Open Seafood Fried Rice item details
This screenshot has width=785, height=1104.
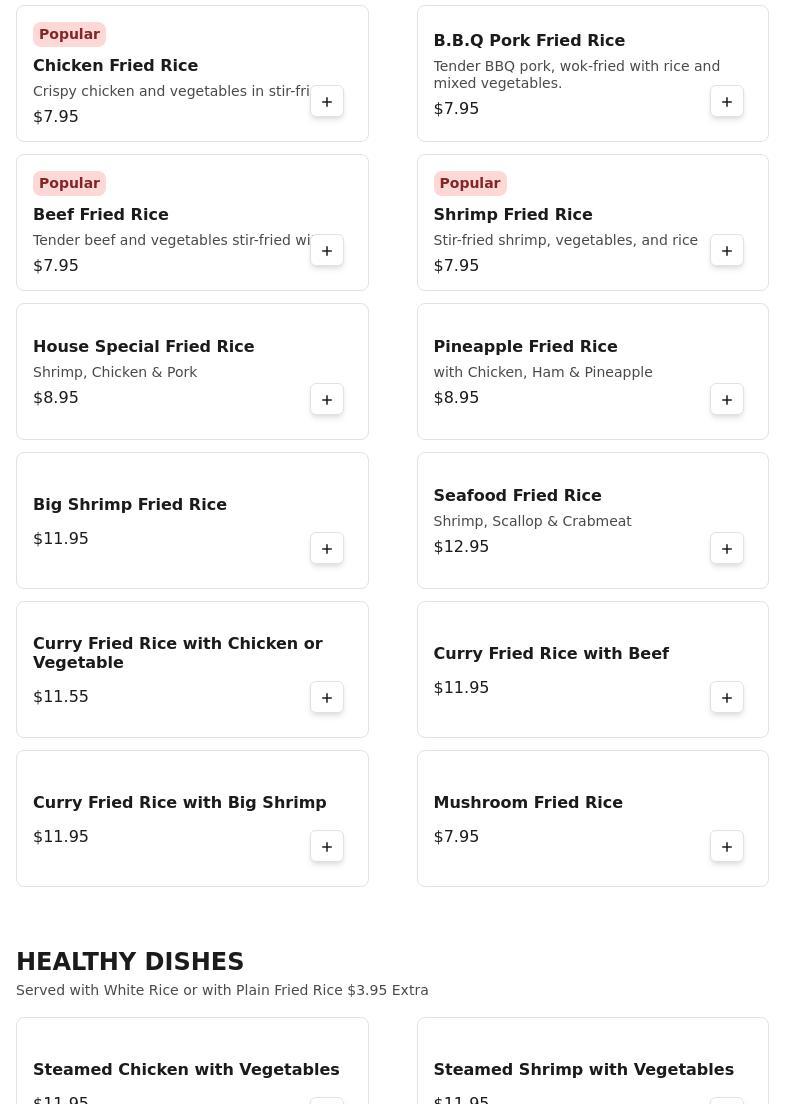[x=517, y=496]
